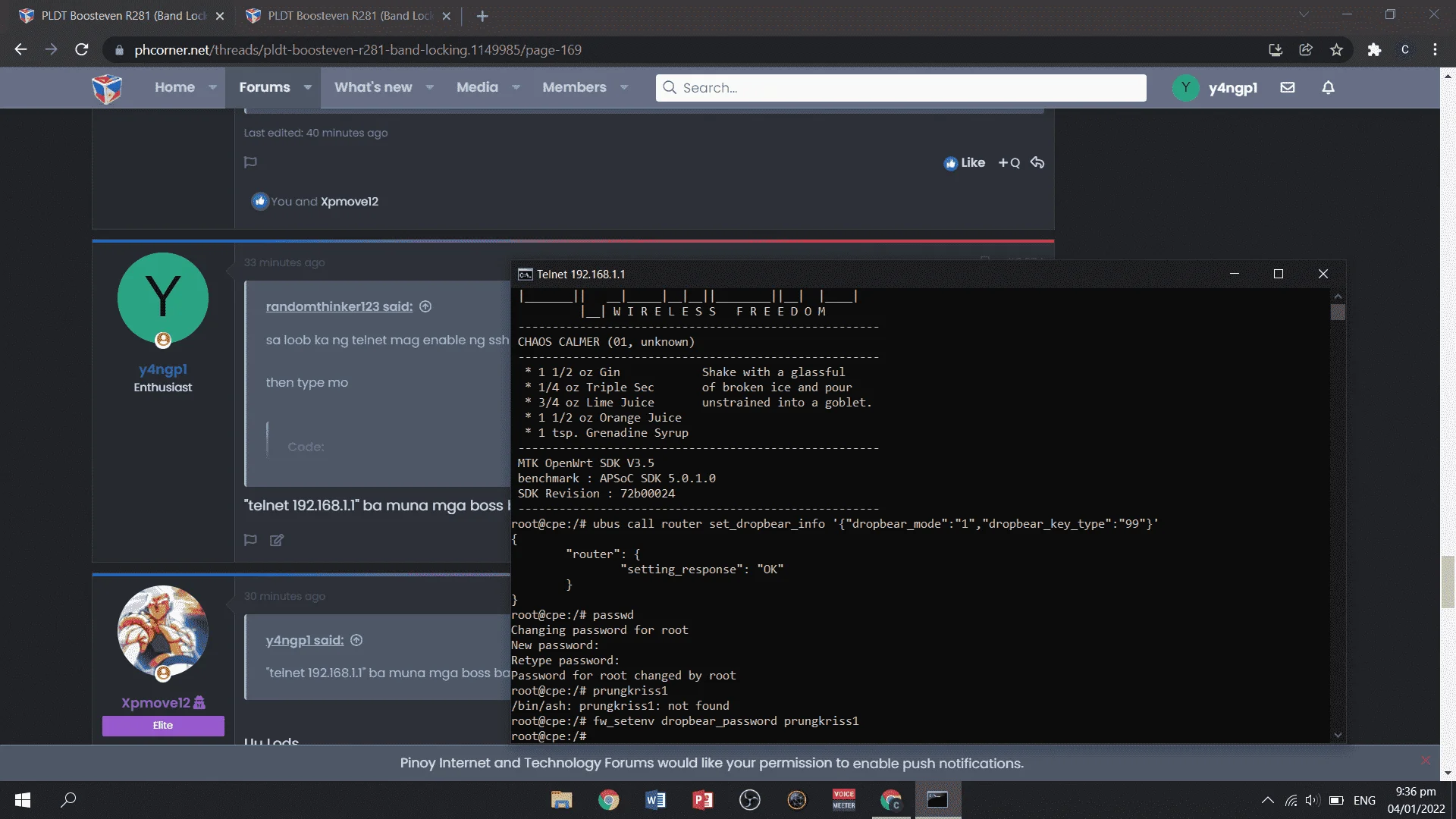Open the ENG language indicator
The height and width of the screenshot is (819, 1456).
click(x=1364, y=800)
